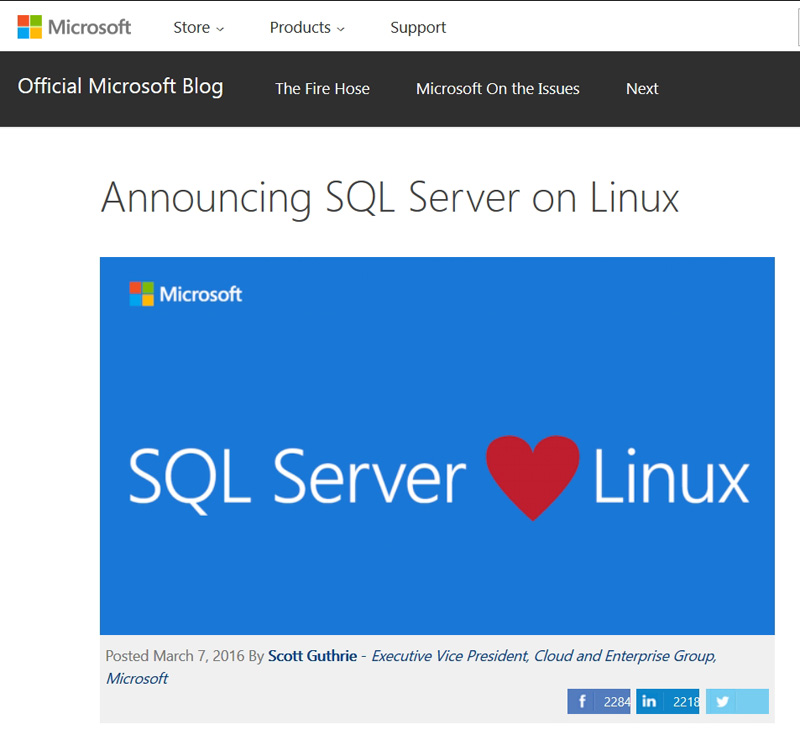
Task: Share post via Facebook icon
Action: click(582, 701)
